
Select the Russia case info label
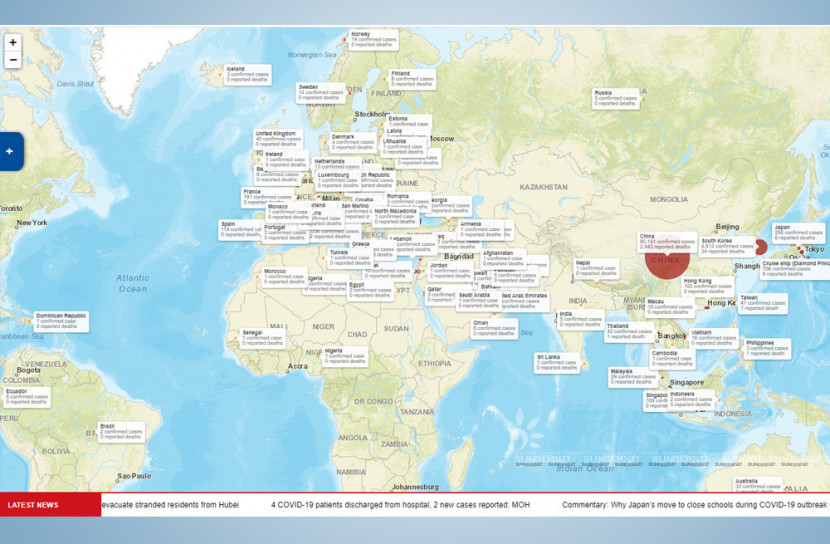pos(615,97)
